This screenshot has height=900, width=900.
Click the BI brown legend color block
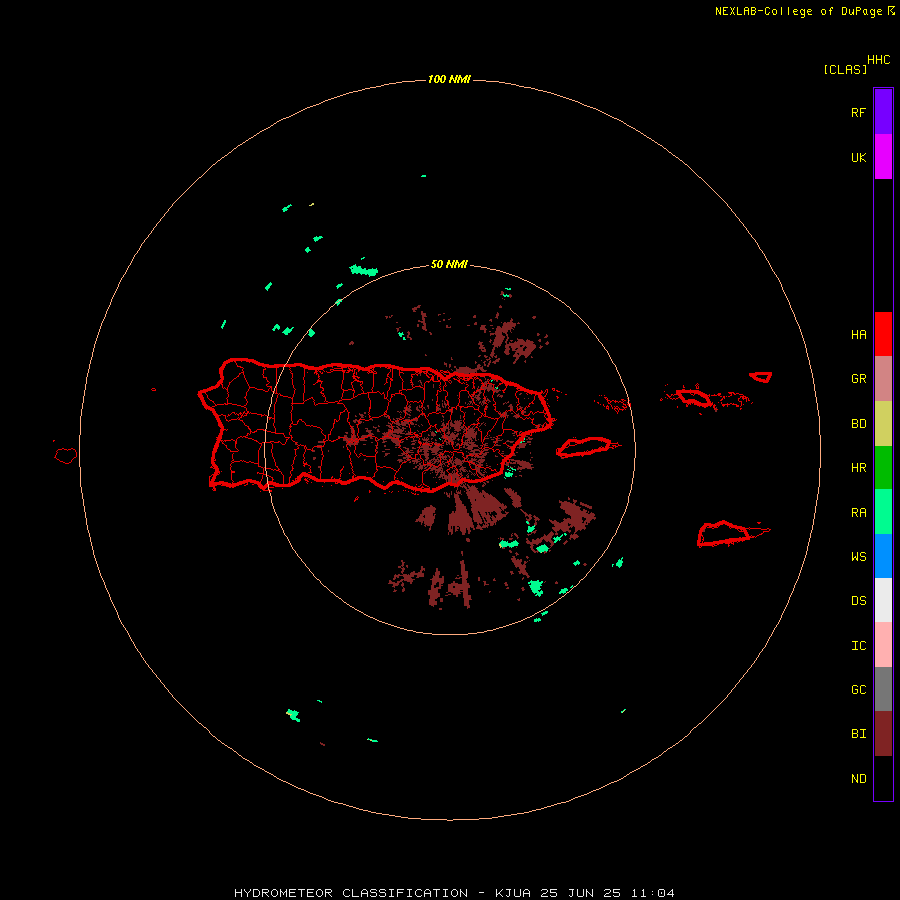click(x=883, y=734)
